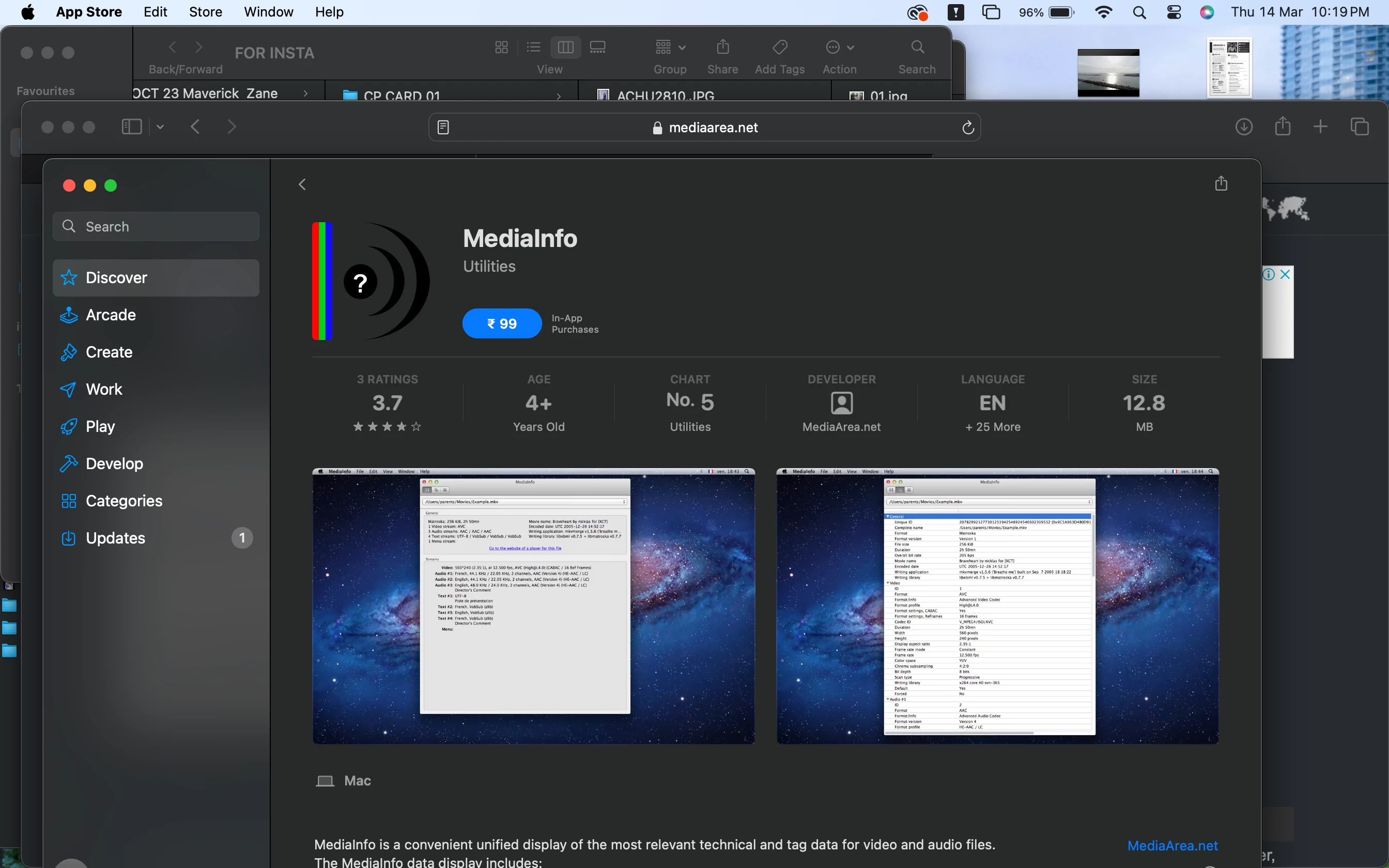Screen dimensions: 1389x868
Task: Click the App Store search field
Action: pos(156,227)
